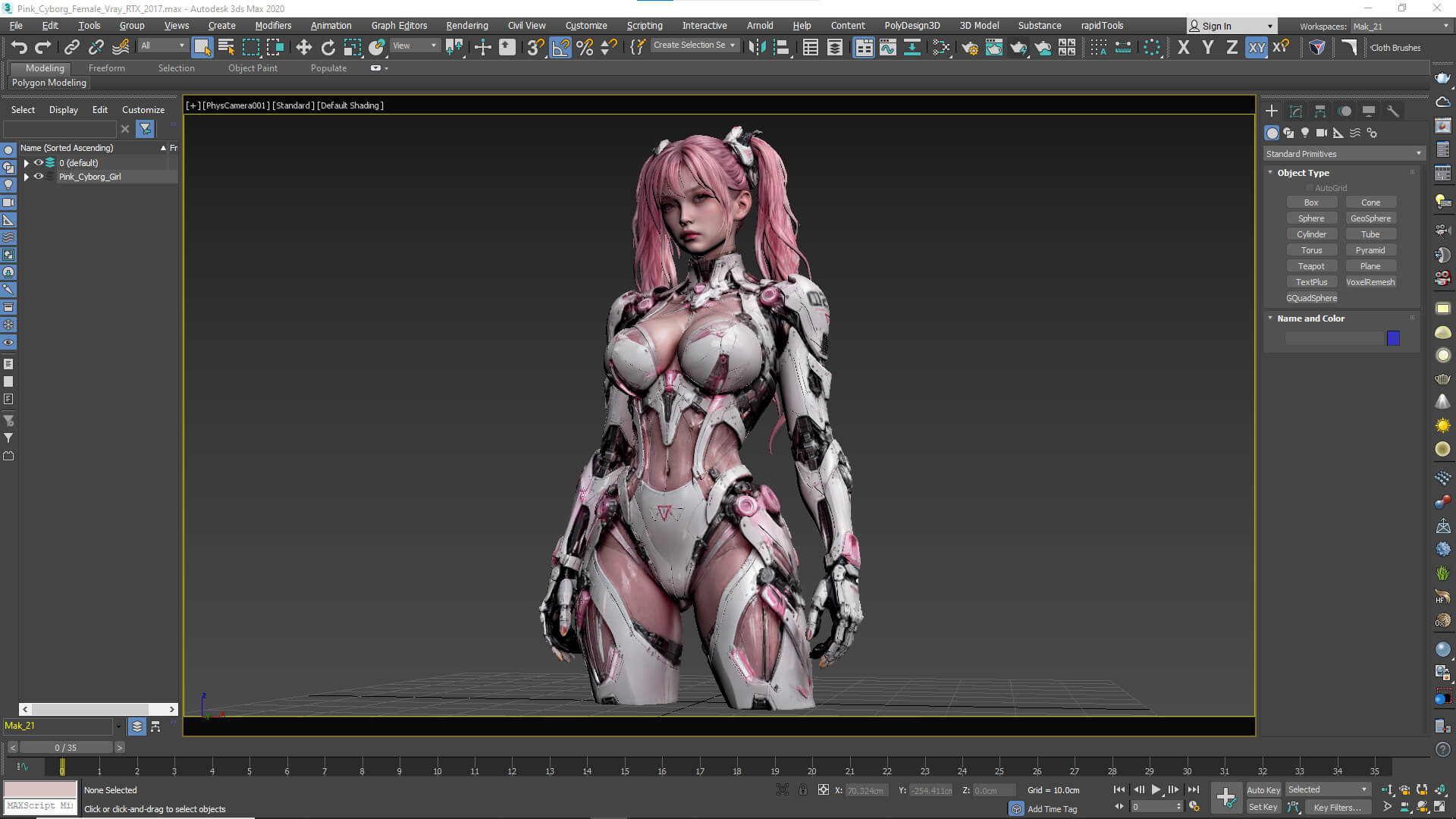1456x819 pixels.
Task: Toggle Isolate Selection in status bar
Action: [783, 790]
